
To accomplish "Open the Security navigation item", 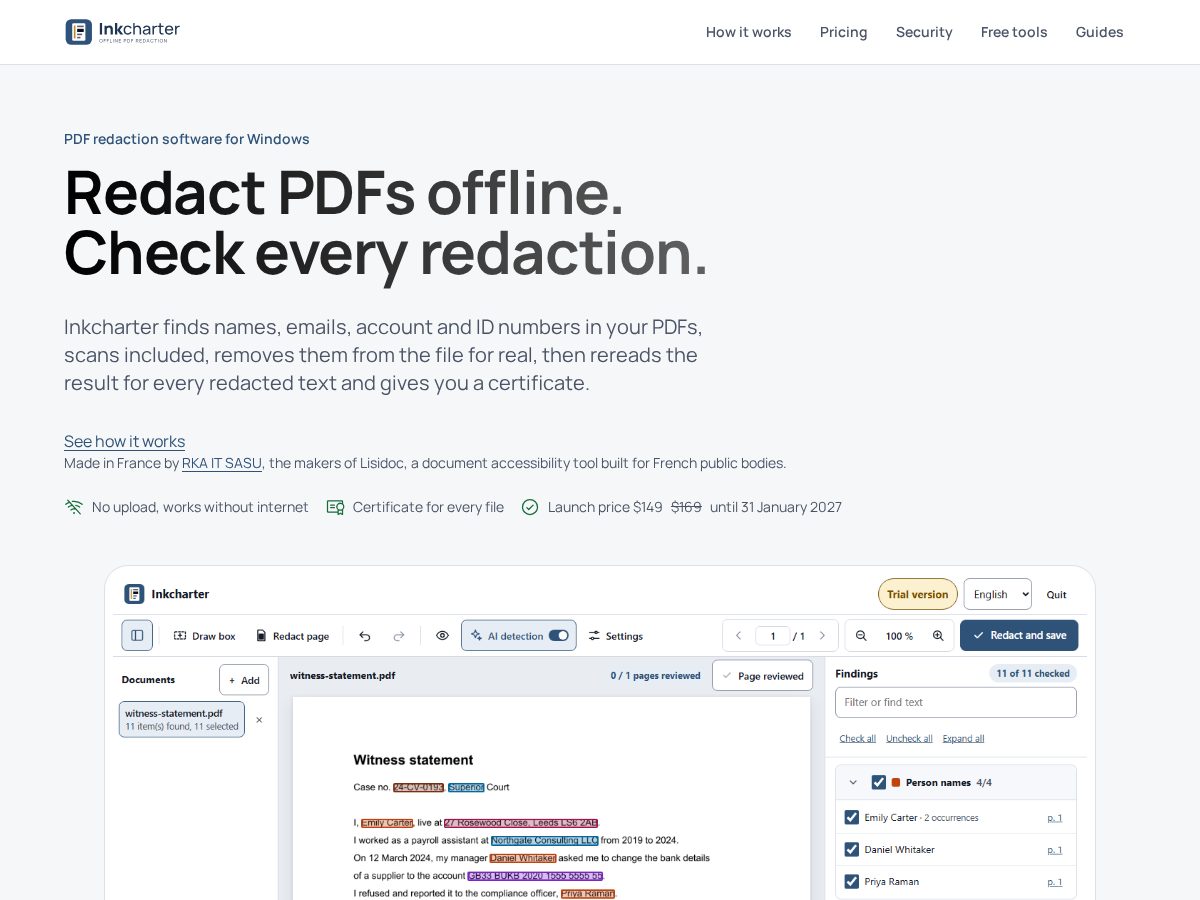I will [924, 32].
